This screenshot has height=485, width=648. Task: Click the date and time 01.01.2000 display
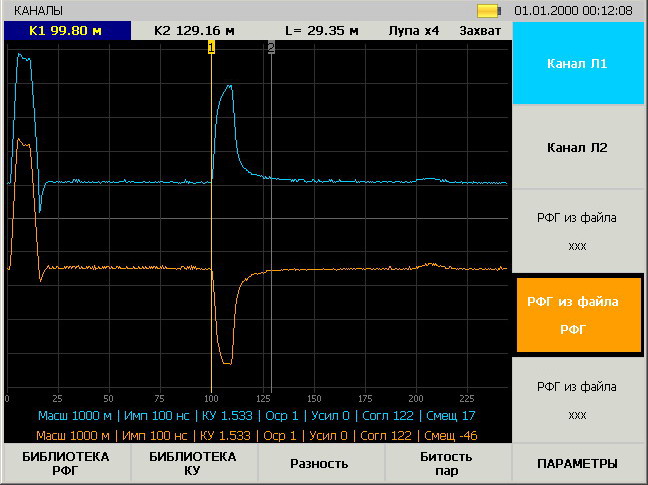[x=573, y=11]
